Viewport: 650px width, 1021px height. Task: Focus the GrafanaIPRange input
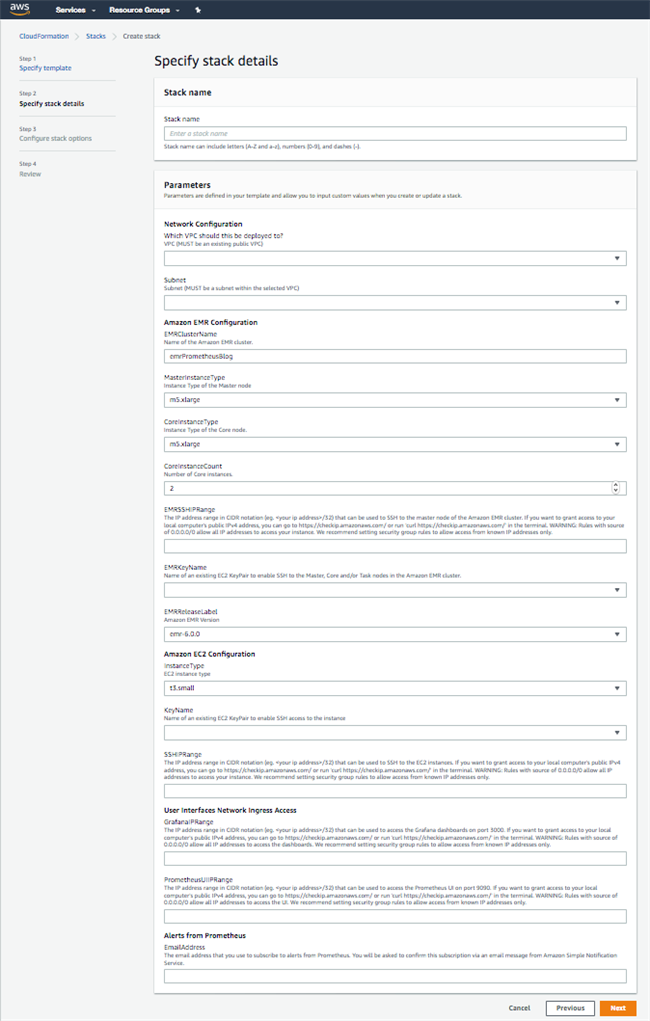click(395, 858)
